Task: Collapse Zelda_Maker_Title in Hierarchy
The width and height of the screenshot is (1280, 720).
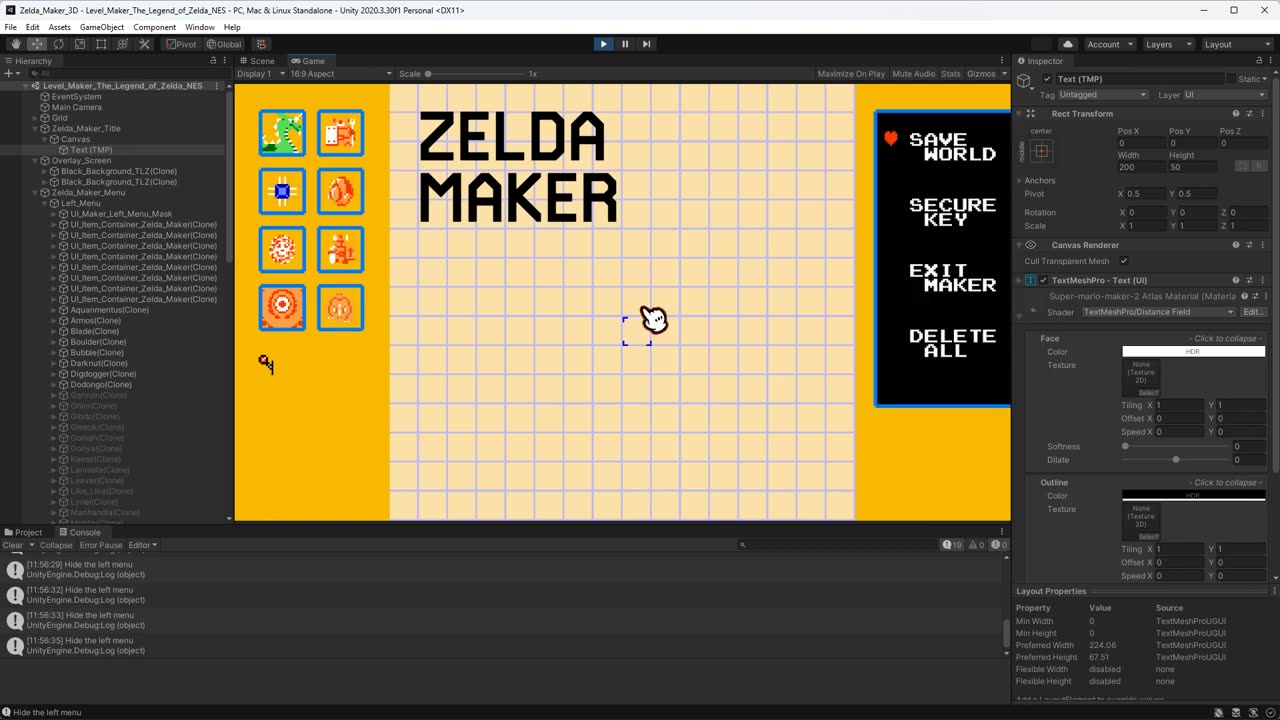Action: coord(35,128)
